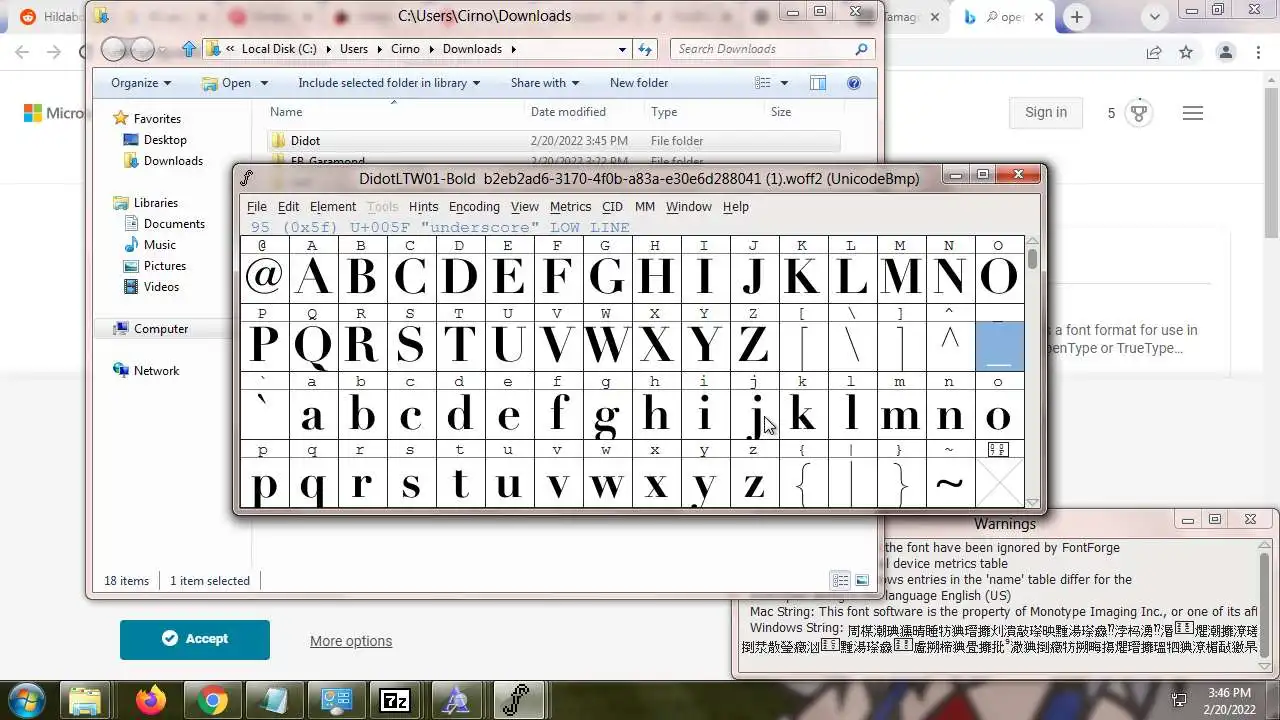Open Windows Explorer from the taskbar
The height and width of the screenshot is (720, 1280).
pyautogui.click(x=87, y=701)
